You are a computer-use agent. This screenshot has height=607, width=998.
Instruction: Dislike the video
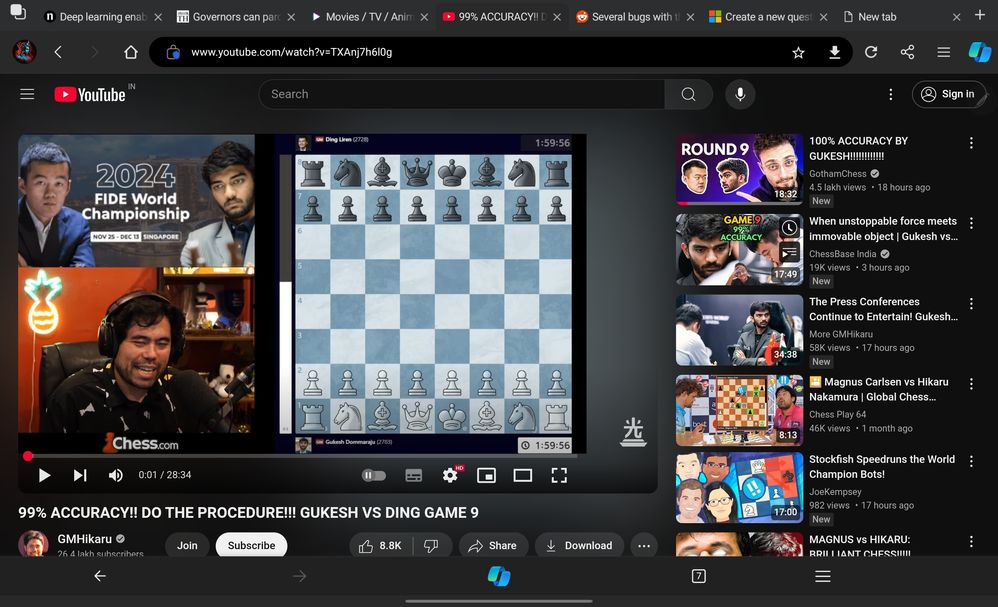432,546
